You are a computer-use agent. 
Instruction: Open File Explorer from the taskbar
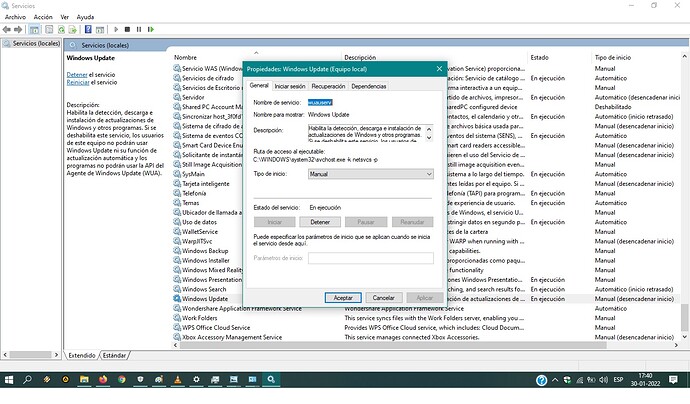click(84, 379)
